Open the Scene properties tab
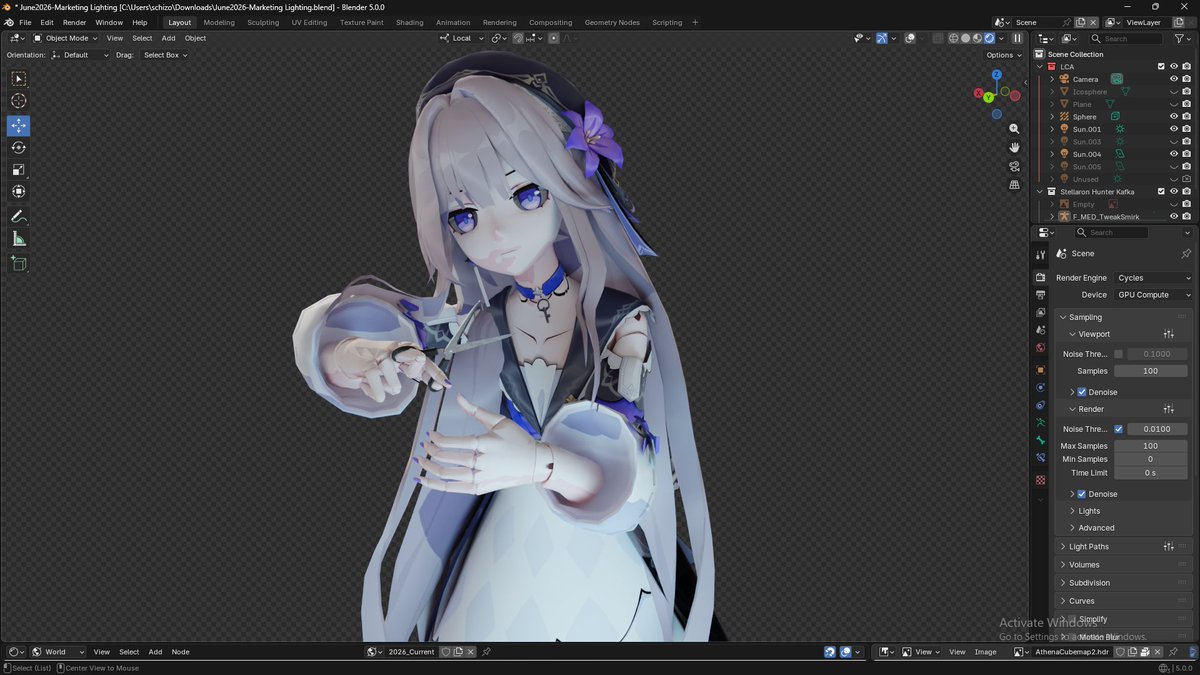 pyautogui.click(x=1040, y=331)
